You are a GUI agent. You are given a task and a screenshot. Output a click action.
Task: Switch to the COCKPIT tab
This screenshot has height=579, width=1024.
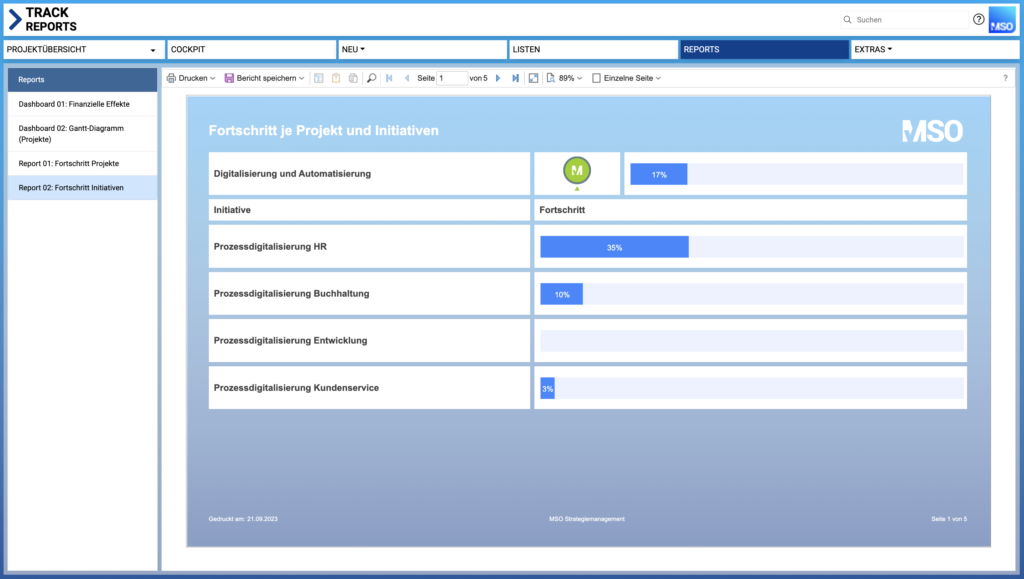coord(251,49)
